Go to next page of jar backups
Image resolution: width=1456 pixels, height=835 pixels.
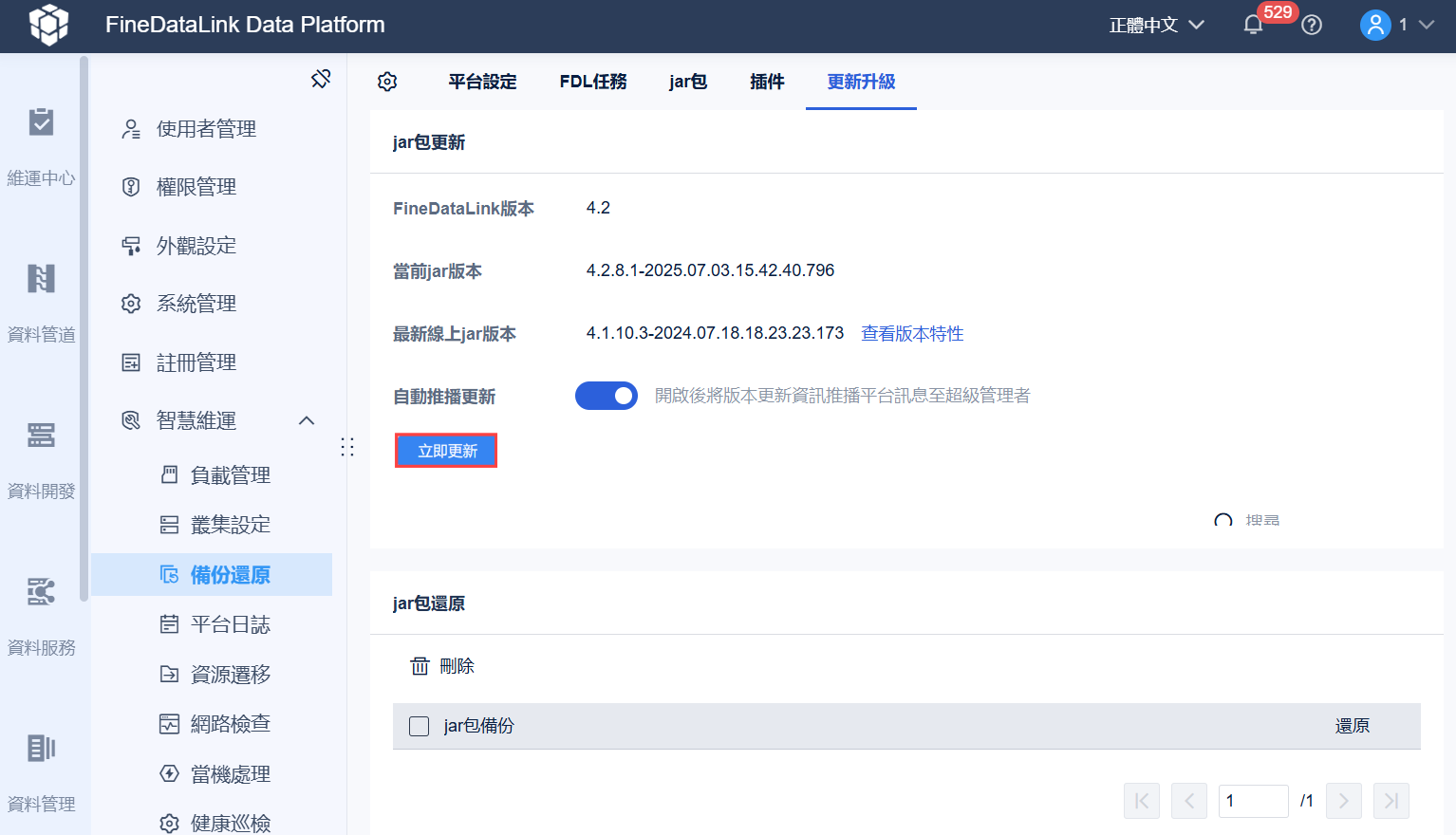tap(1344, 801)
